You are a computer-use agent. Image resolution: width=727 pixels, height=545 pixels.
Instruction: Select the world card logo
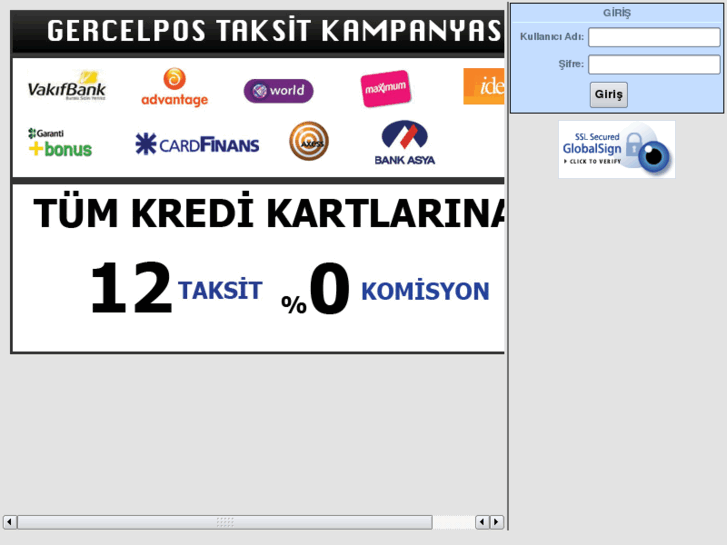(x=279, y=90)
